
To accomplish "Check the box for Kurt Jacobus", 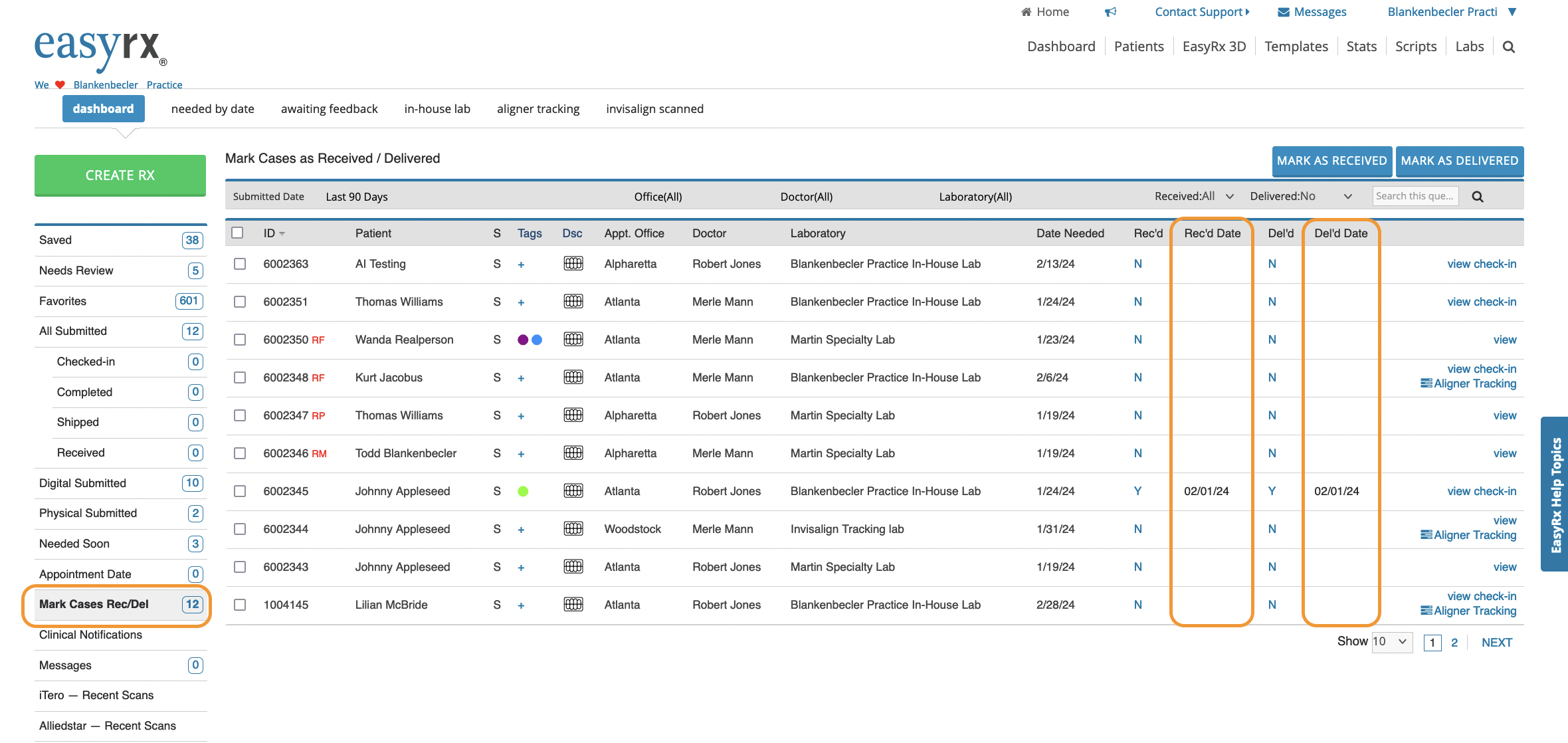I will pyautogui.click(x=240, y=377).
